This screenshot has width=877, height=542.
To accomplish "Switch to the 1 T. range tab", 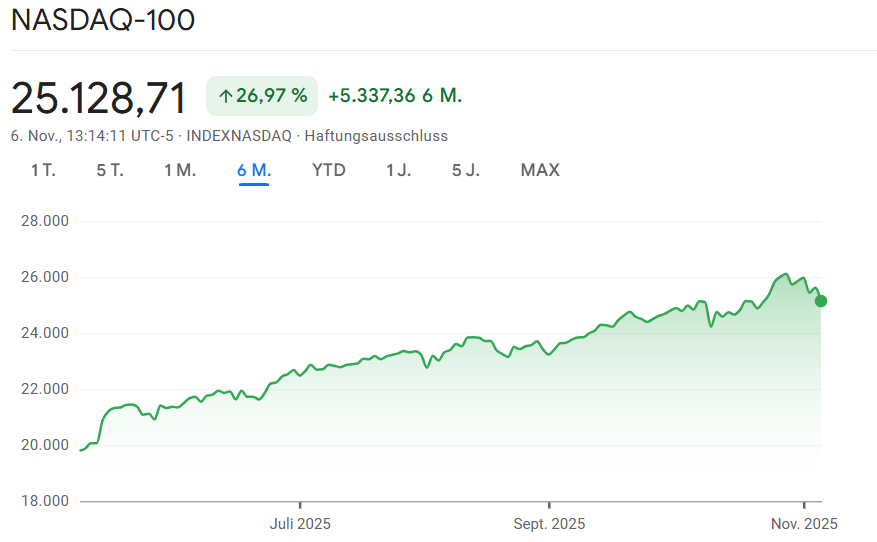I will 43,170.
